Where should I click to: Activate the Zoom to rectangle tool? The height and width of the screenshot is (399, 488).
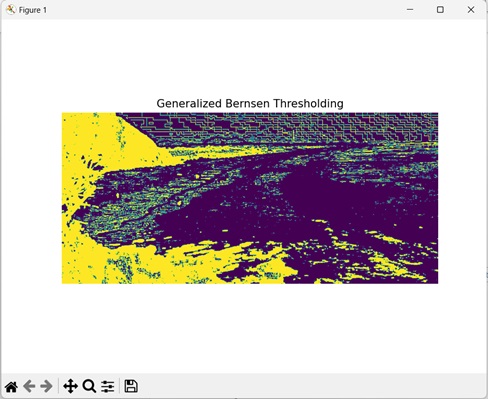(89, 387)
